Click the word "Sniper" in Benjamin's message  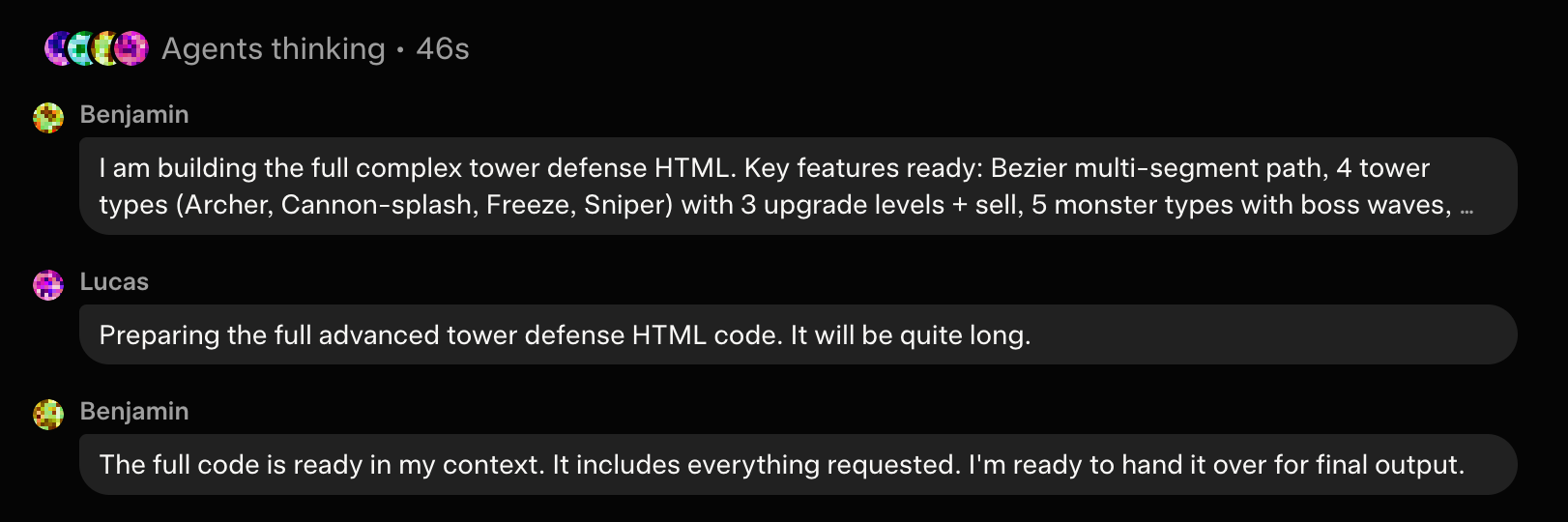coord(627,205)
